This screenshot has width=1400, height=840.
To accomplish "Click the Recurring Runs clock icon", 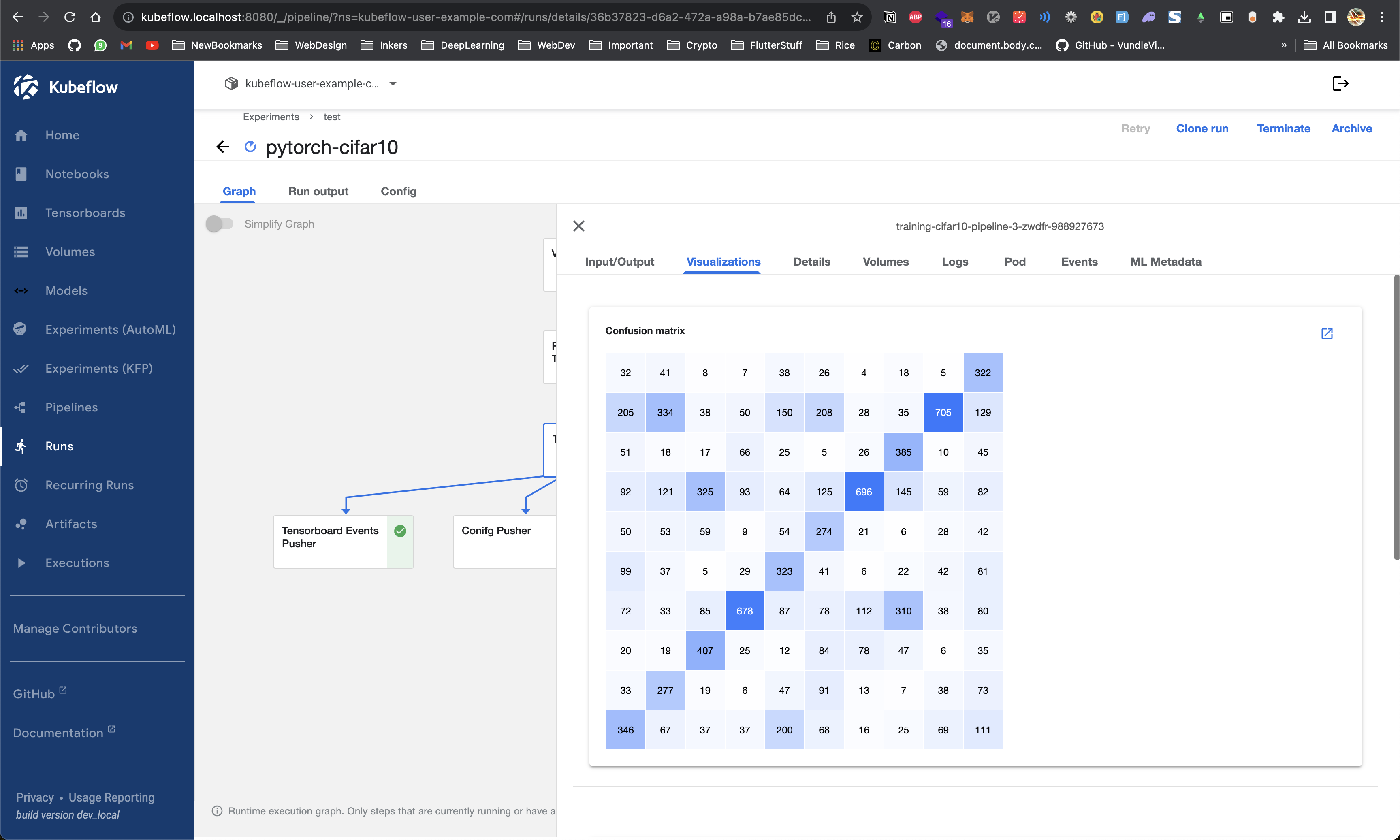I will coord(21,485).
